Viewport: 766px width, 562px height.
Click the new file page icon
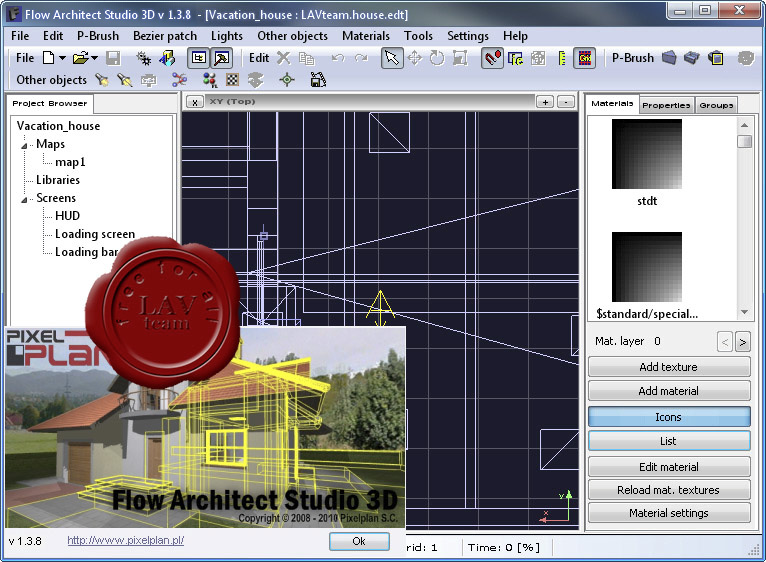pos(48,58)
